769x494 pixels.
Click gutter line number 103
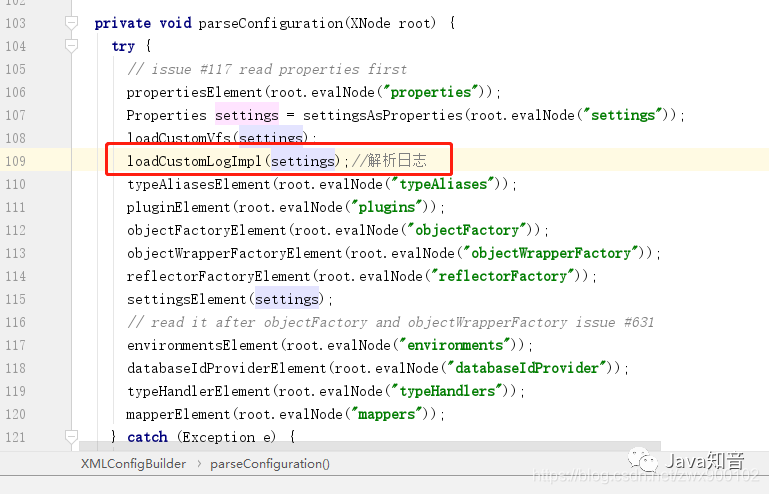[x=15, y=23]
